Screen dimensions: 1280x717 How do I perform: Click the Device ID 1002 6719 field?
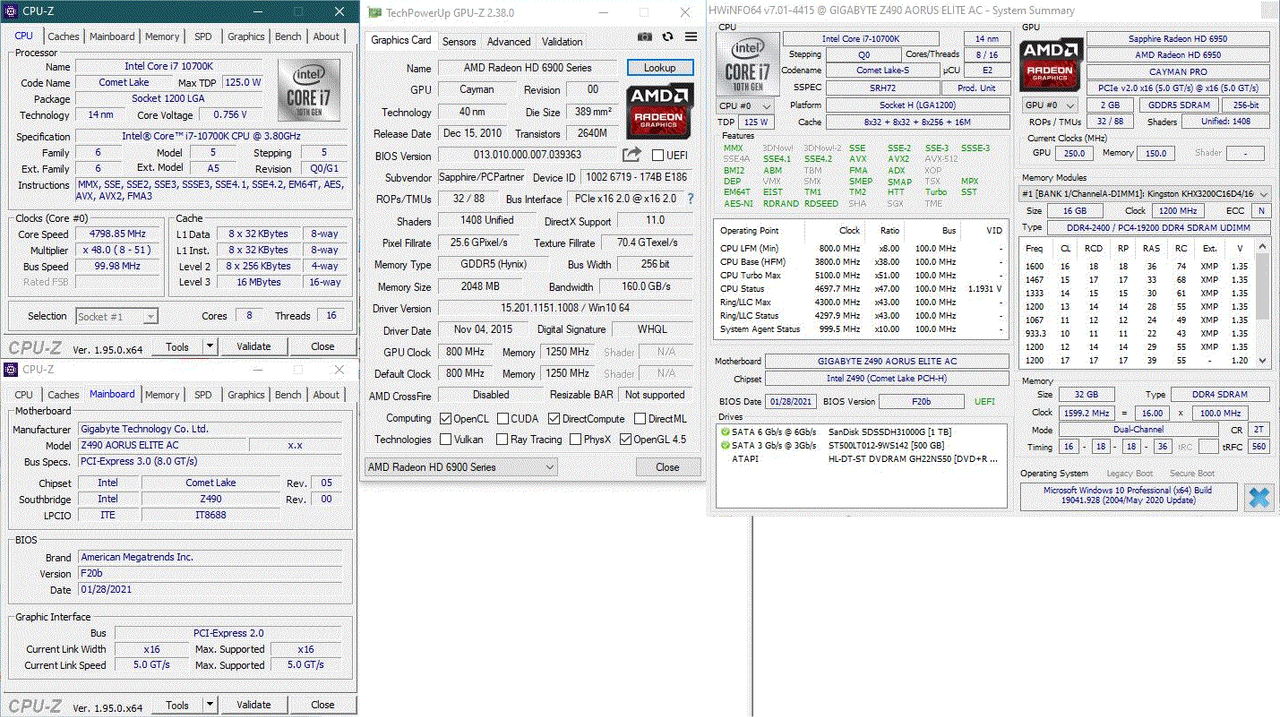(x=634, y=177)
